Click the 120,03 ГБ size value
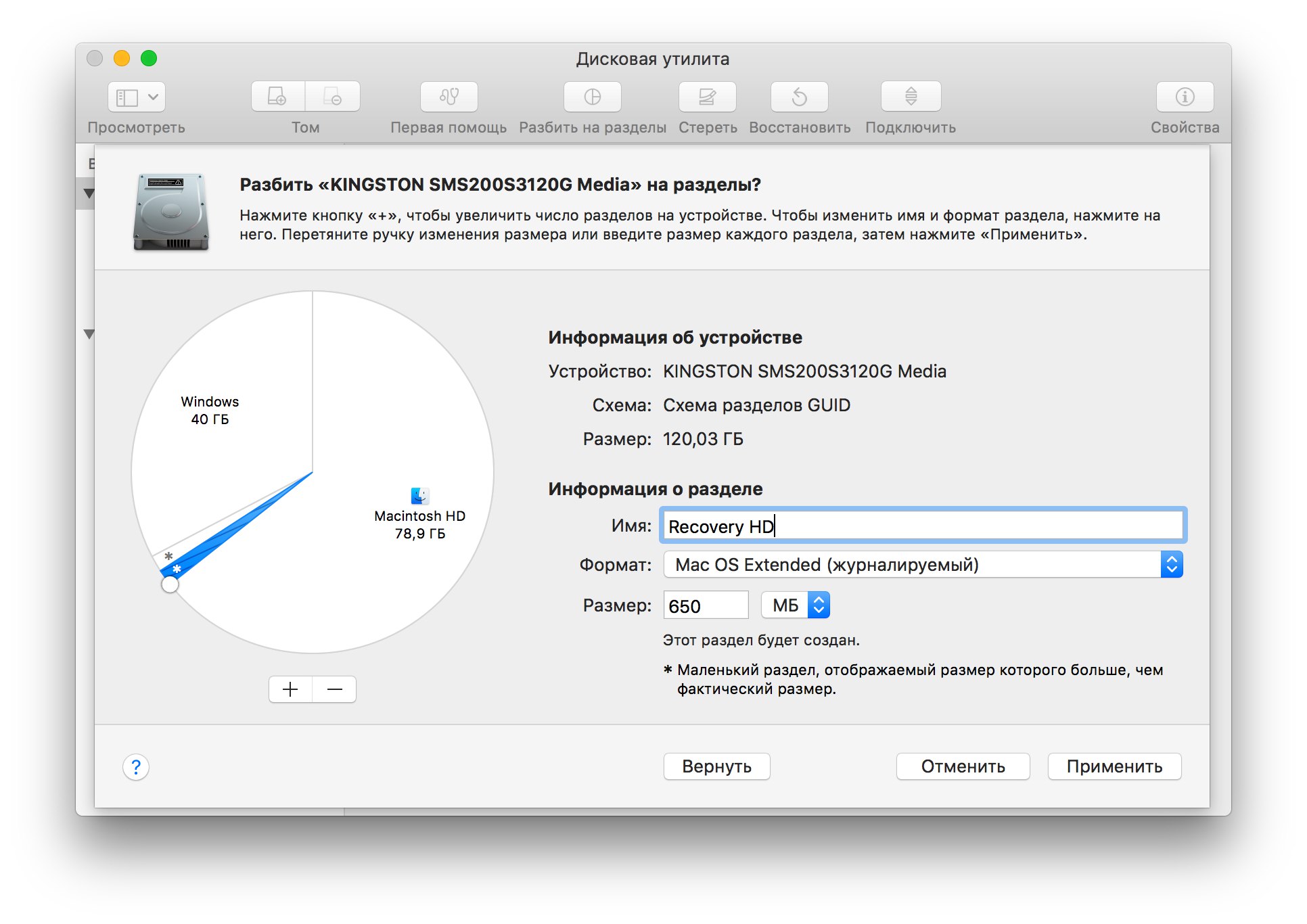Screen dimensions: 1307x924 pyautogui.click(x=703, y=439)
